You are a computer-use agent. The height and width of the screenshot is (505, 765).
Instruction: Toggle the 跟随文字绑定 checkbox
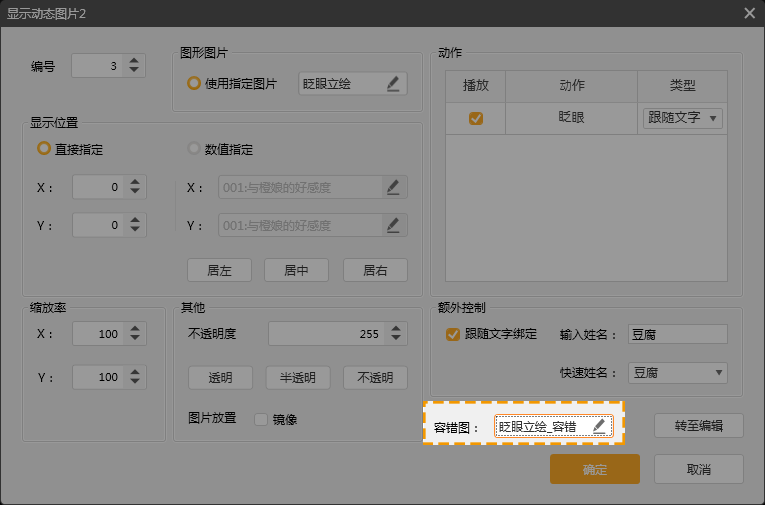(453, 334)
